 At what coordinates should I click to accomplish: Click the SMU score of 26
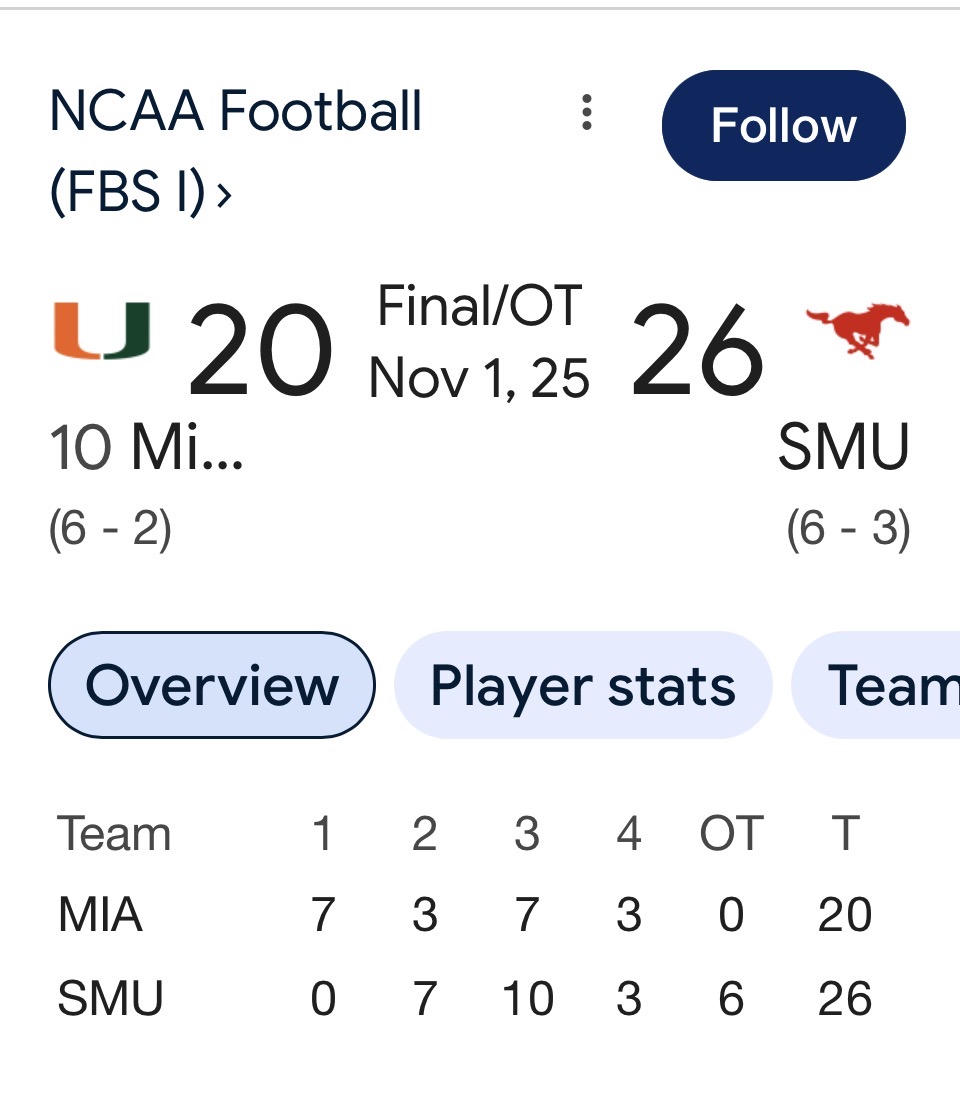pos(697,350)
